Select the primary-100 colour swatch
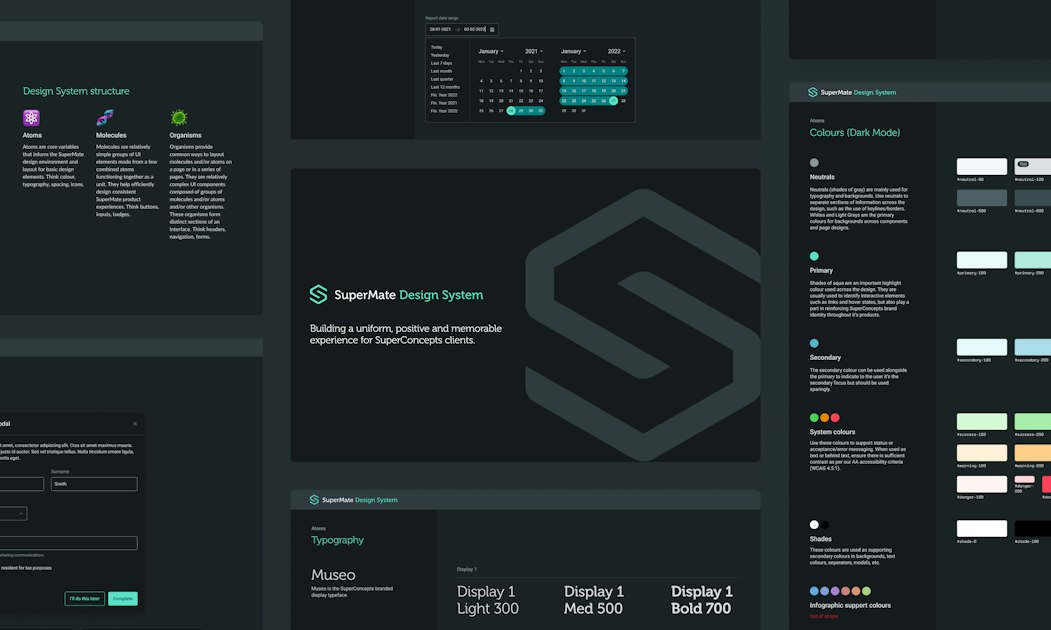 click(981, 260)
